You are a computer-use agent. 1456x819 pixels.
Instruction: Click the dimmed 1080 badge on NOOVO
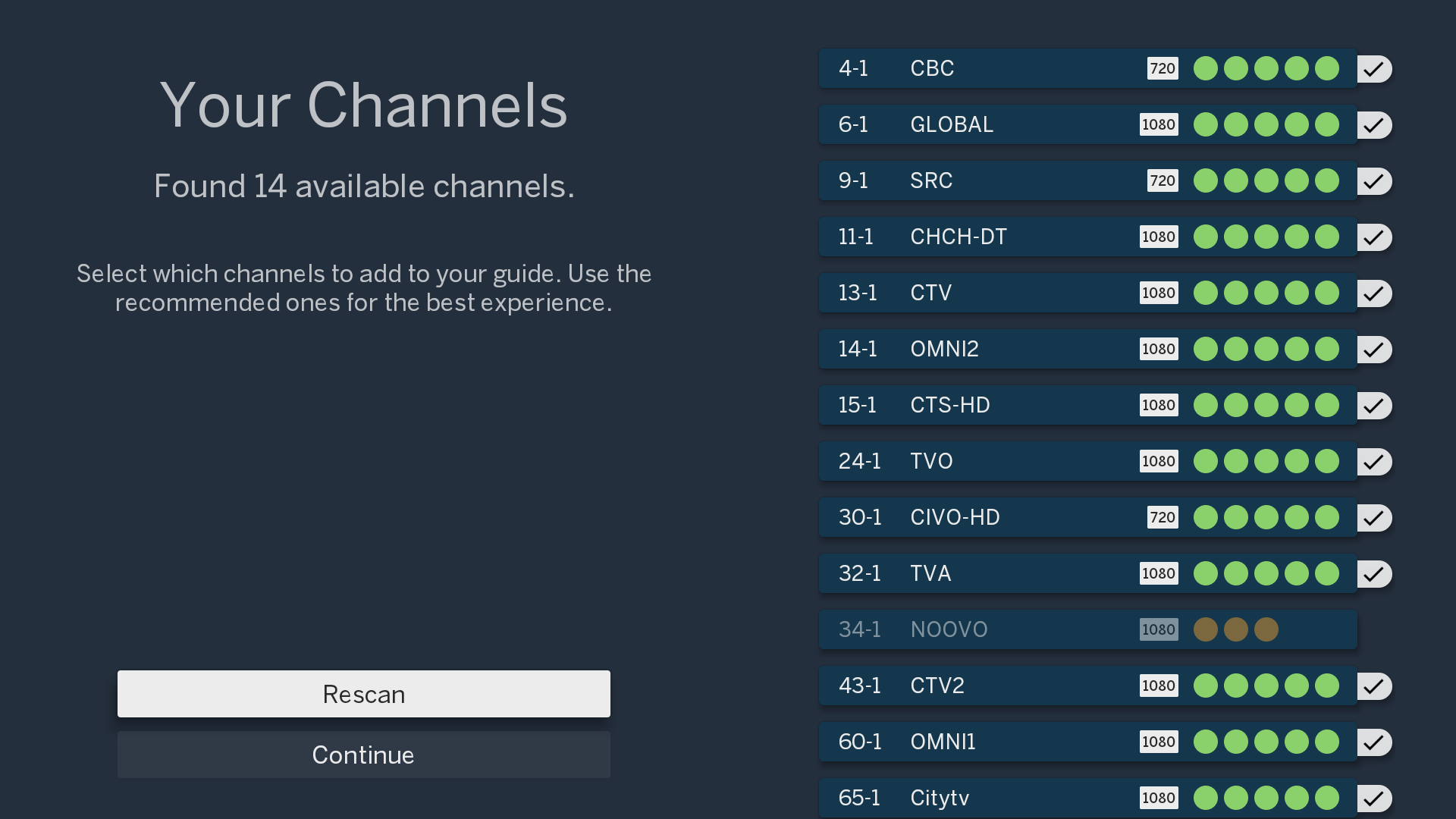pyautogui.click(x=1159, y=629)
